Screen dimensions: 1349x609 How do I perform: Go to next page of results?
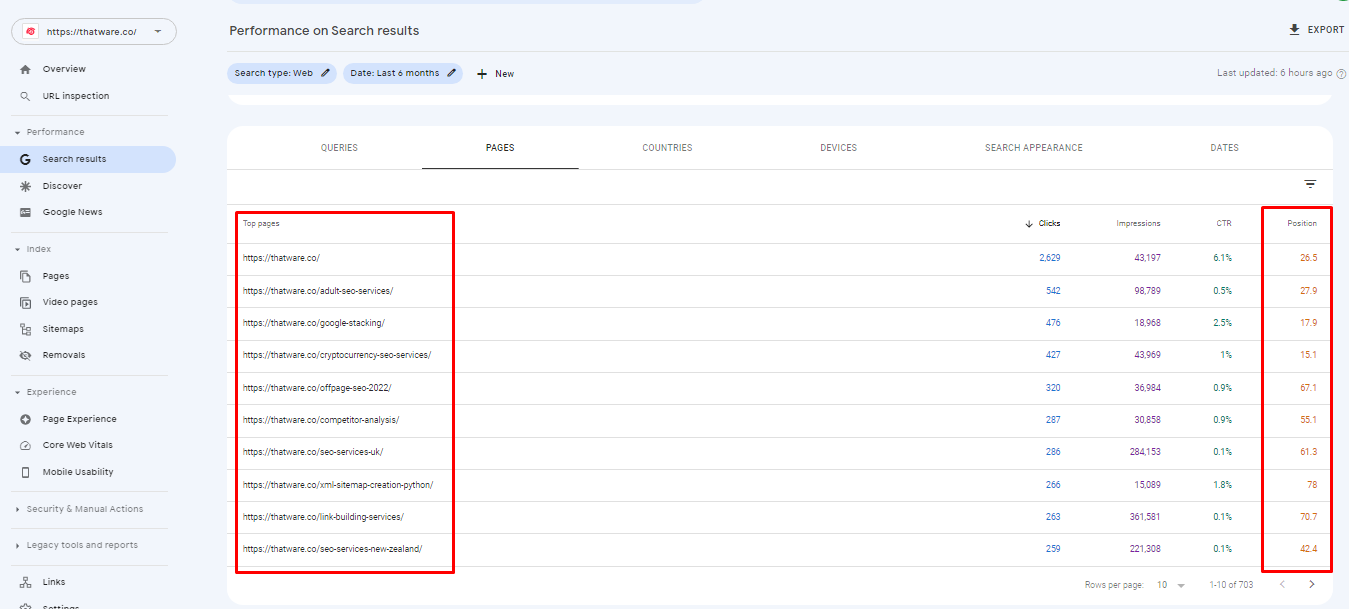pos(1312,584)
